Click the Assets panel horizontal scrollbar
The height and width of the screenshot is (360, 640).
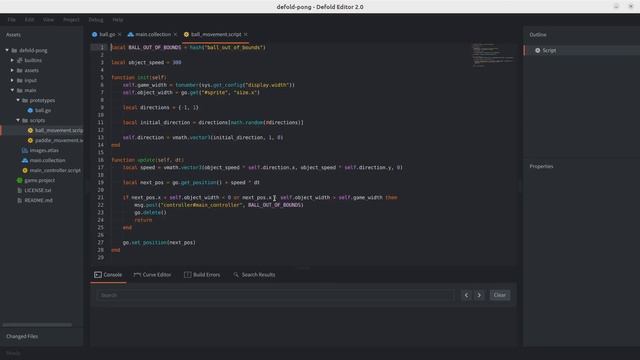[37, 325]
